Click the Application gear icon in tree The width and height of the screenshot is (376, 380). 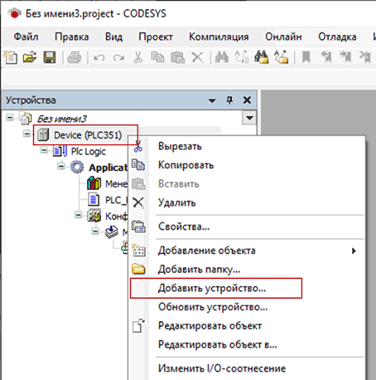(x=77, y=167)
